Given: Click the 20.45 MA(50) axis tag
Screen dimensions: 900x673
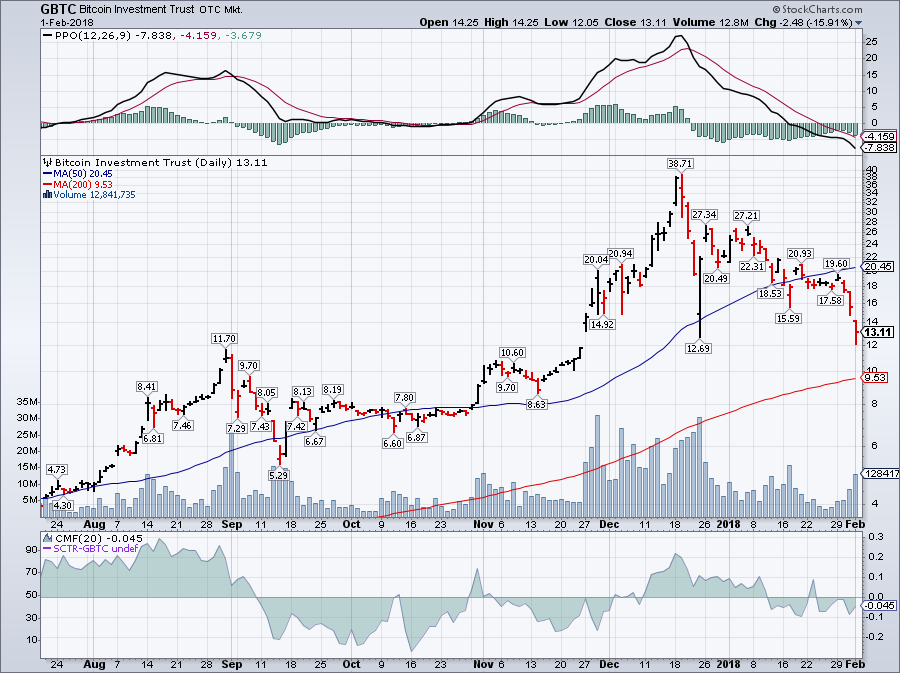Looking at the screenshot, I should (x=877, y=267).
